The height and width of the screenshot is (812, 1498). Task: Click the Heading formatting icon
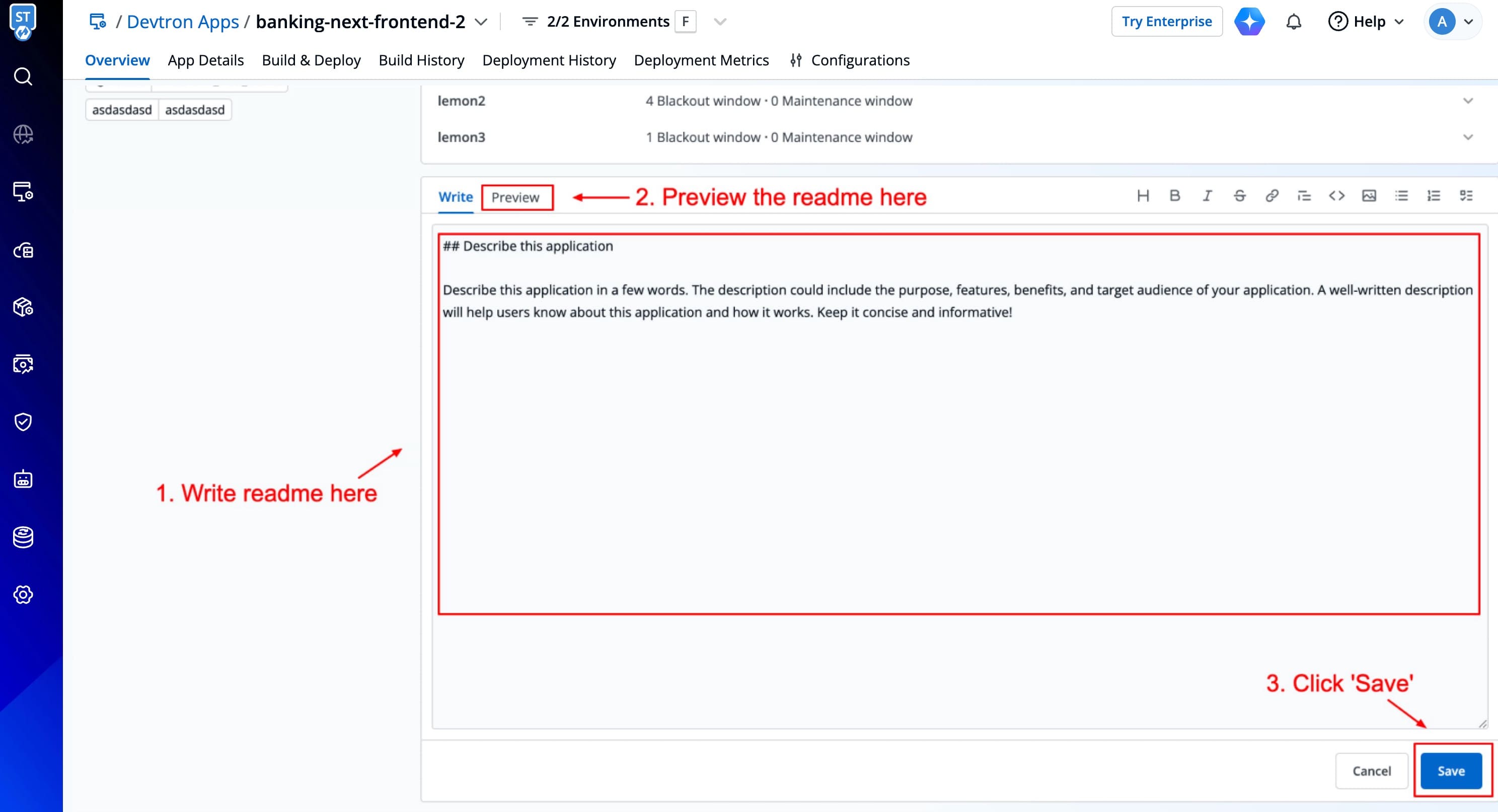click(1143, 196)
